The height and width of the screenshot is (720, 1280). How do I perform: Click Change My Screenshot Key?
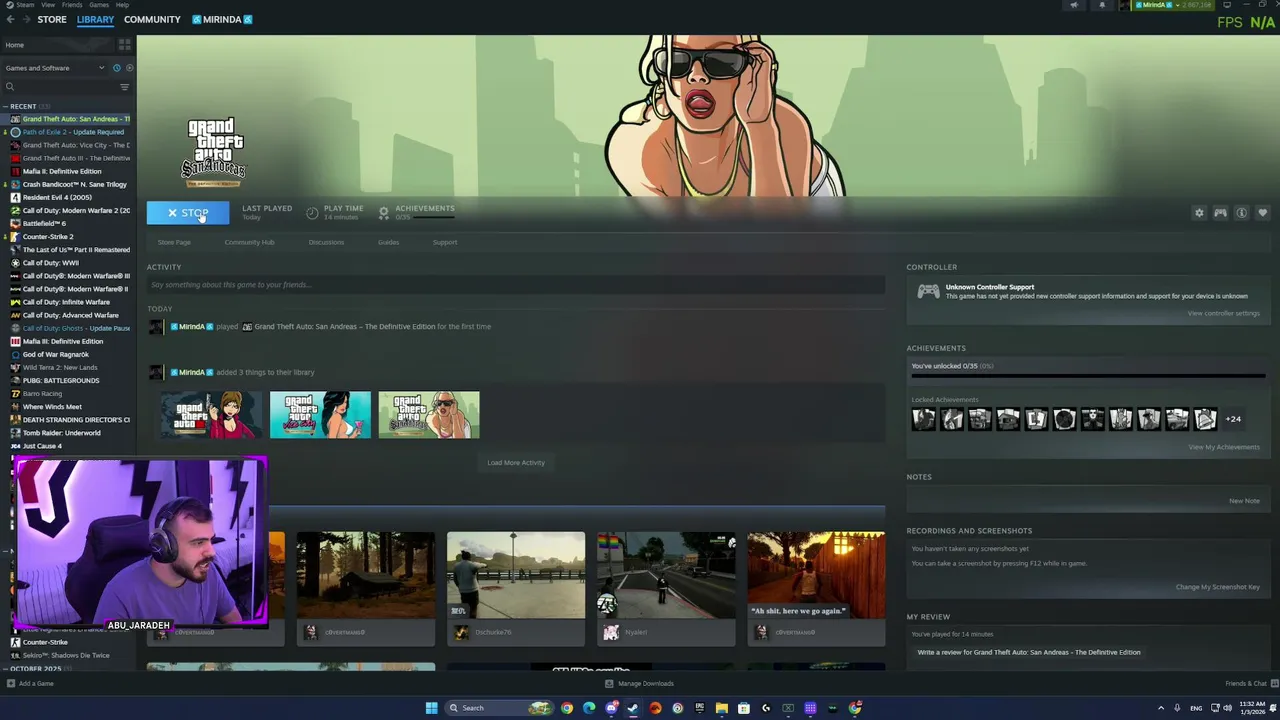click(1217, 587)
